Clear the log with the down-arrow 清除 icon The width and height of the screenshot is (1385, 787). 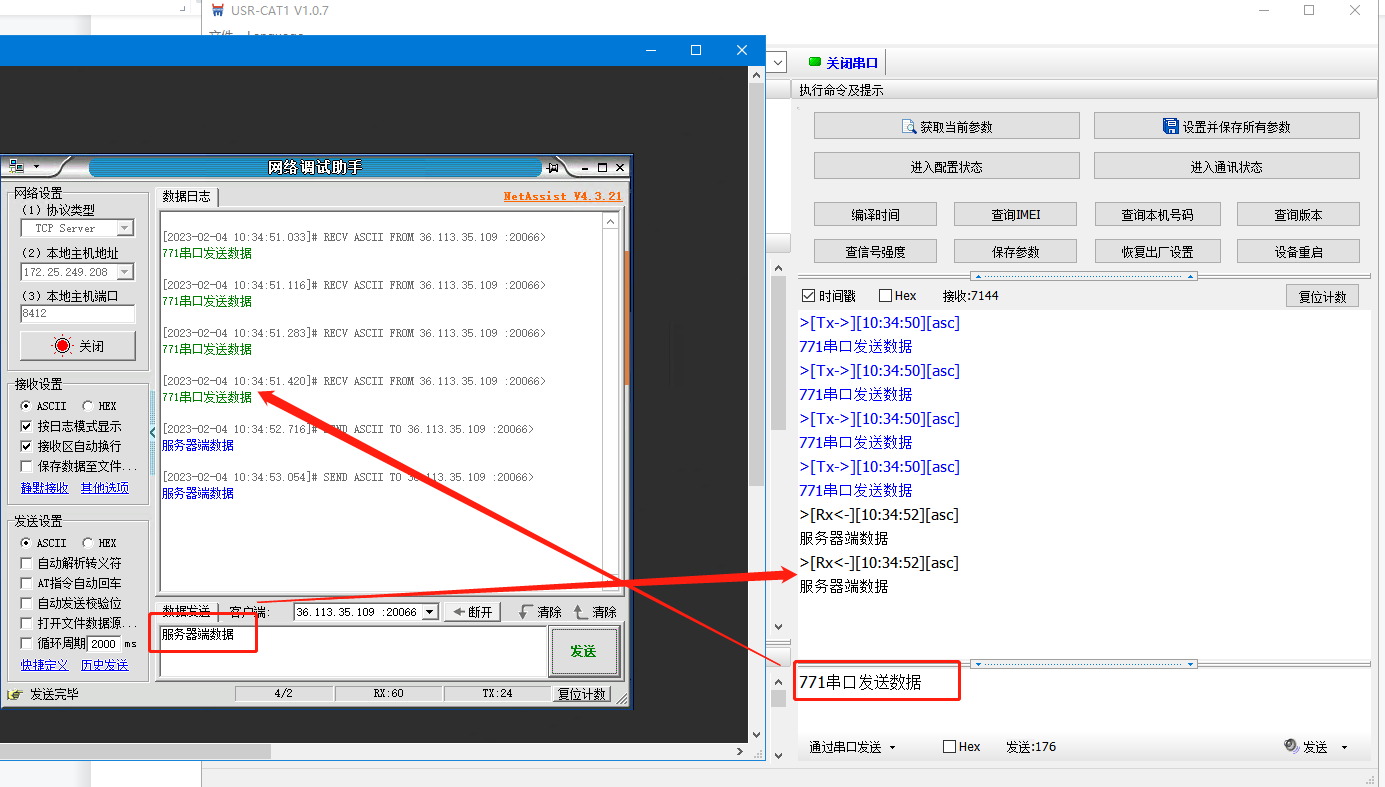pyautogui.click(x=539, y=612)
